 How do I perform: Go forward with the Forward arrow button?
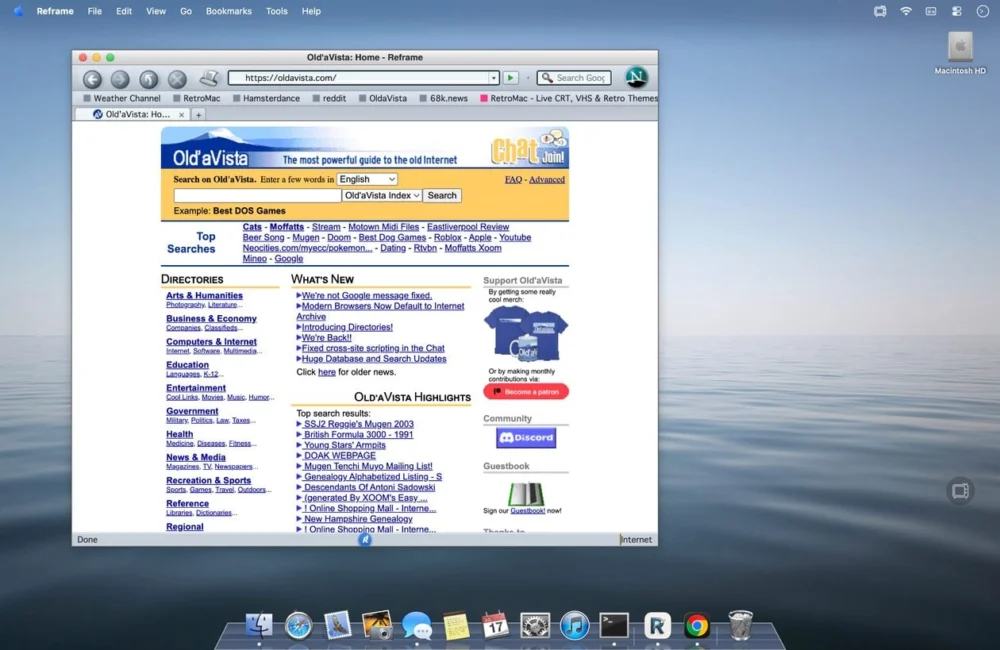120,78
